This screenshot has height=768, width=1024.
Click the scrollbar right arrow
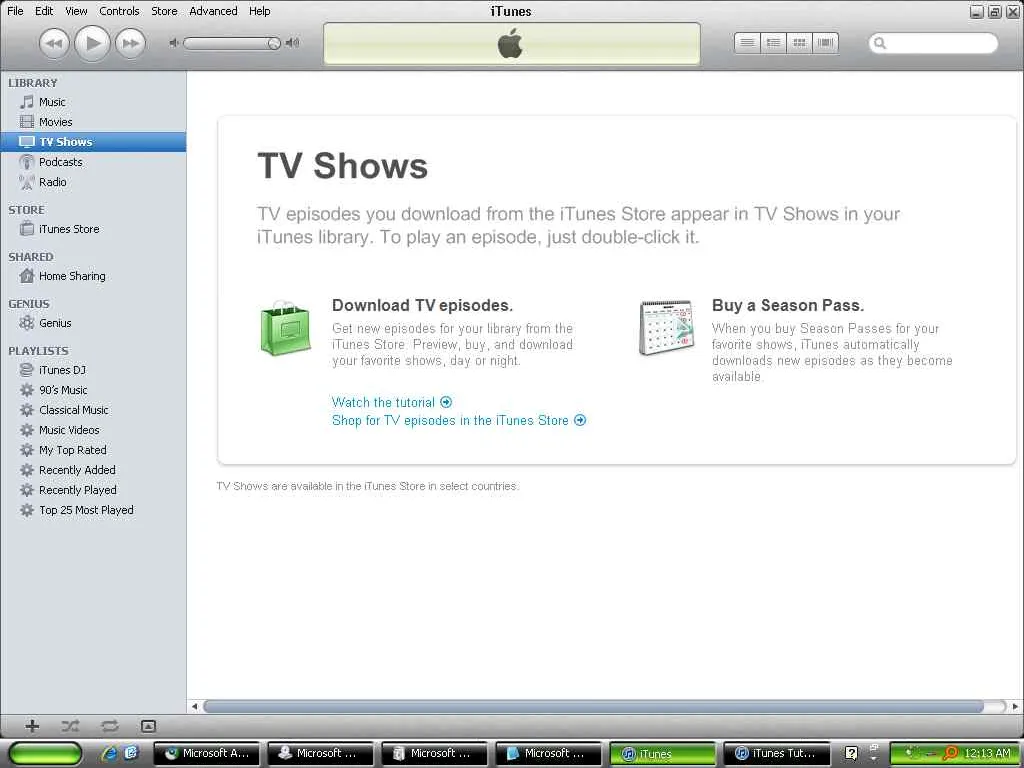tap(1015, 707)
